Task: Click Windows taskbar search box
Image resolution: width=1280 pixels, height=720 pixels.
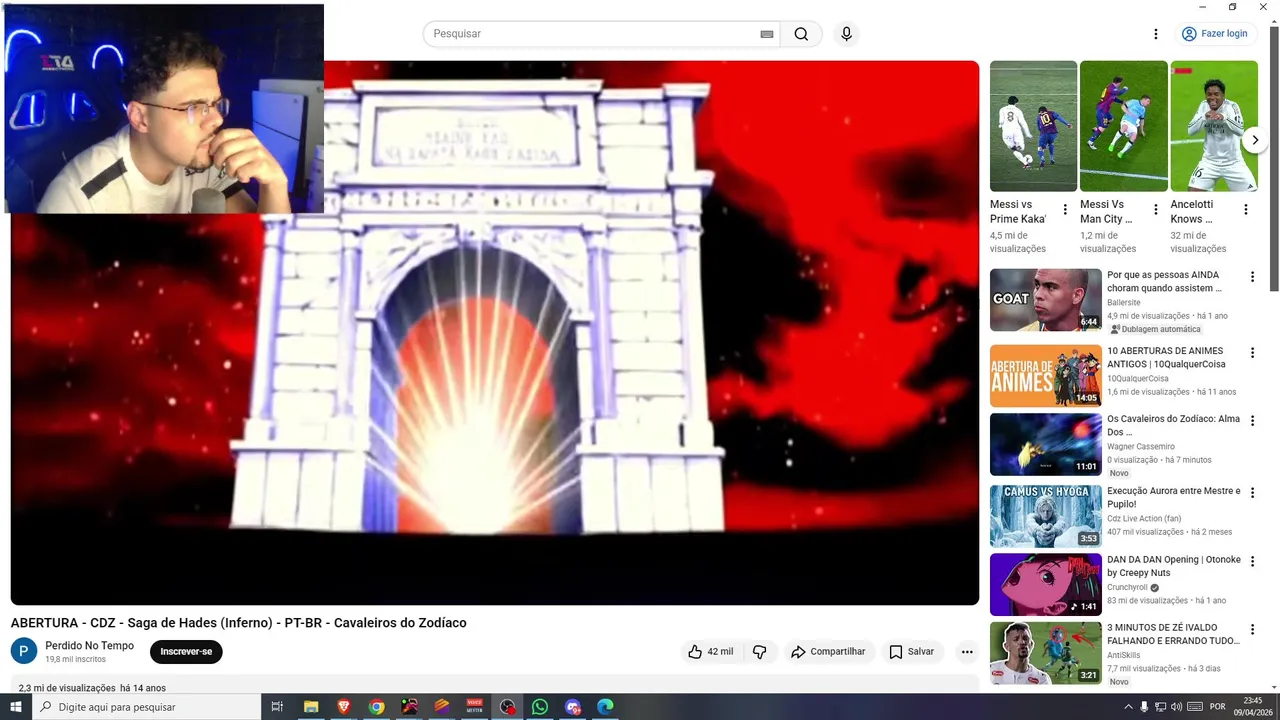Action: pyautogui.click(x=147, y=707)
